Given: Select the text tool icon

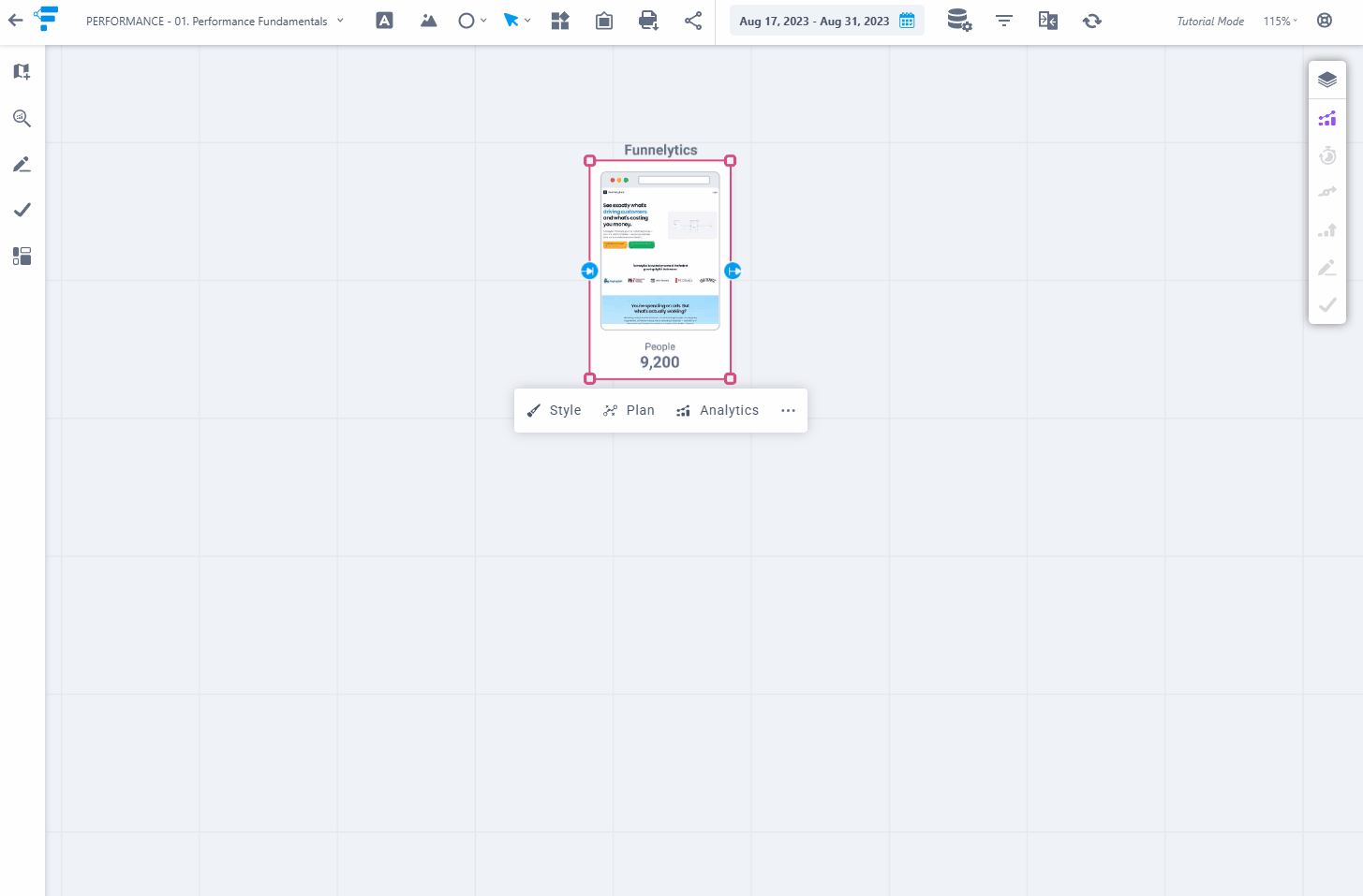Looking at the screenshot, I should pyautogui.click(x=384, y=21).
